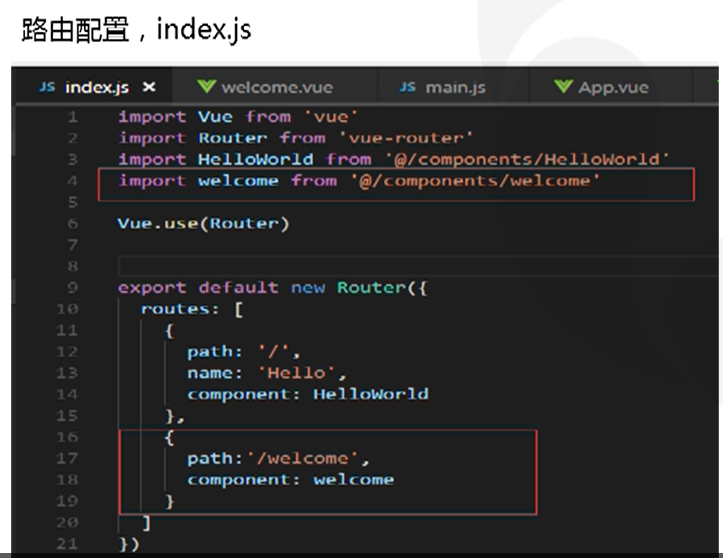The height and width of the screenshot is (558, 723).
Task: Close the index.js tab
Action: 149,87
